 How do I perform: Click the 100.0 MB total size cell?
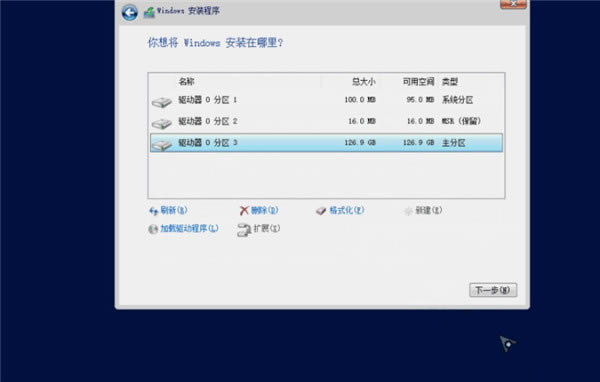click(x=360, y=100)
